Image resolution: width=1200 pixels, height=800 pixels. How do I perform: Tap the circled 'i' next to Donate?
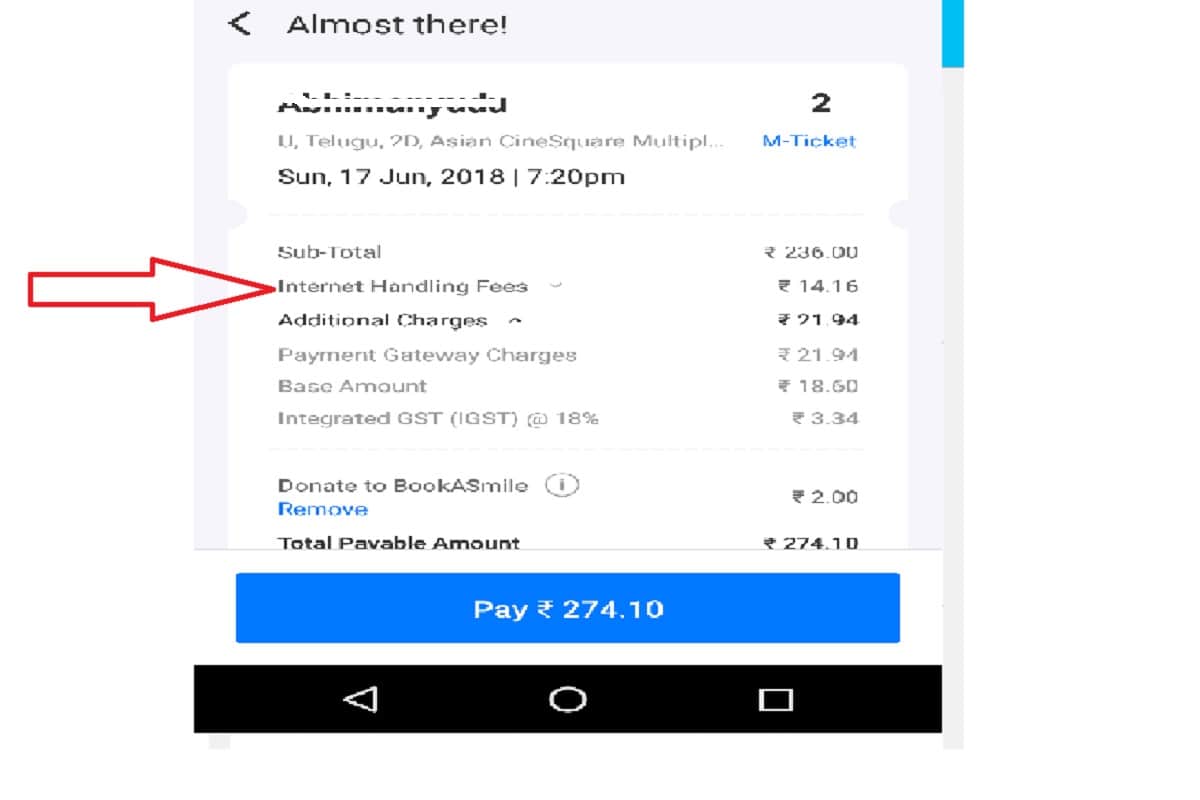pyautogui.click(x=562, y=485)
